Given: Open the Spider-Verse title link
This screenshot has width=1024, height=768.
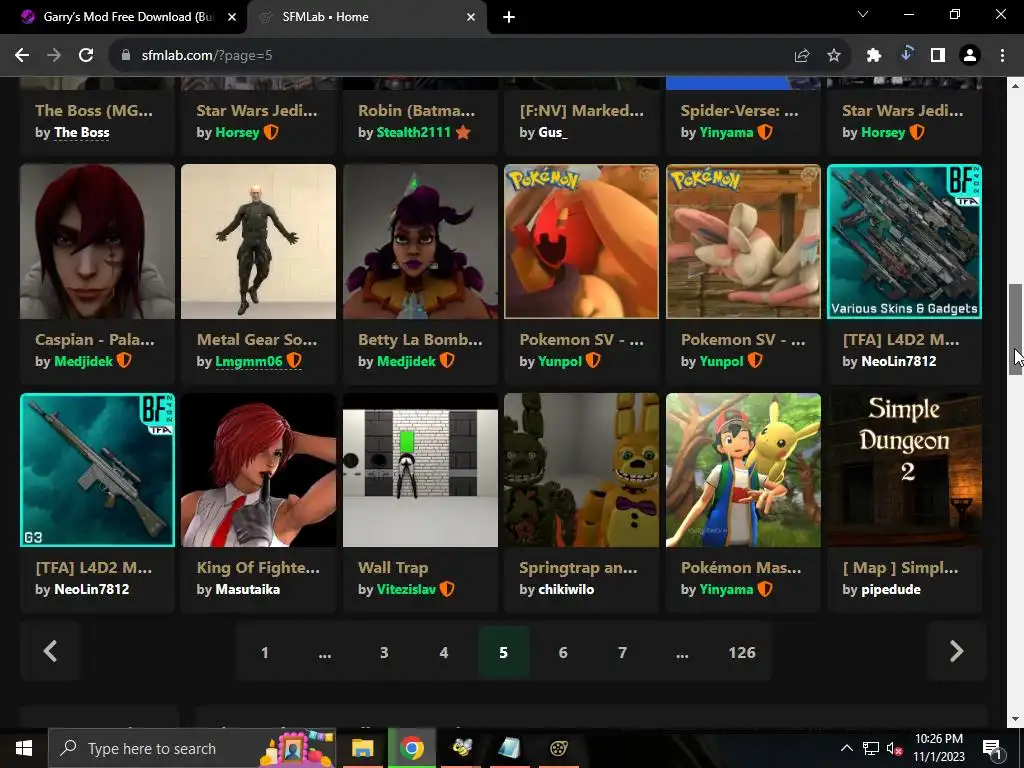Looking at the screenshot, I should pyautogui.click(x=739, y=110).
